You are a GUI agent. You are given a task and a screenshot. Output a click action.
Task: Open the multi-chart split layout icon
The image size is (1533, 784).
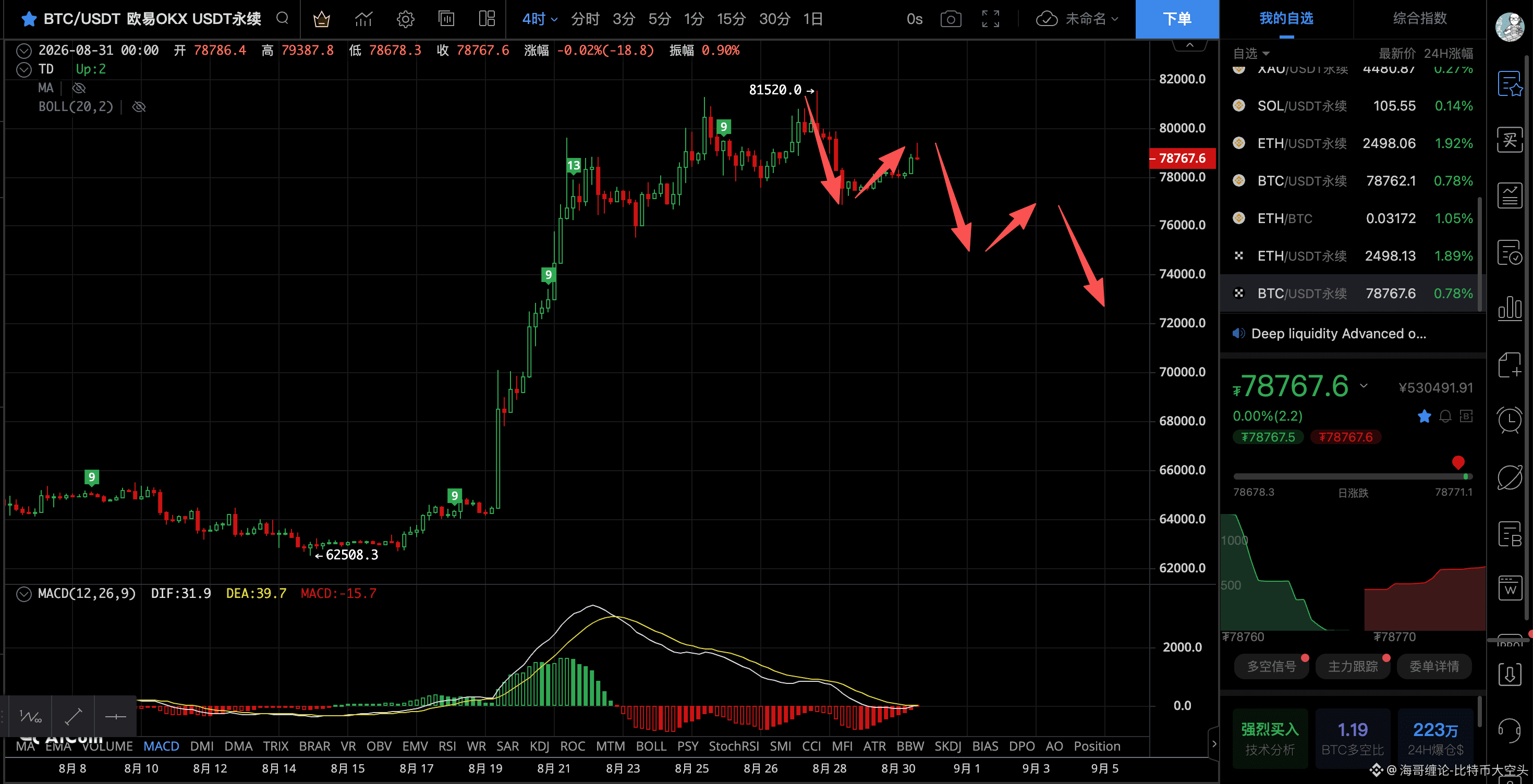pyautogui.click(x=487, y=19)
